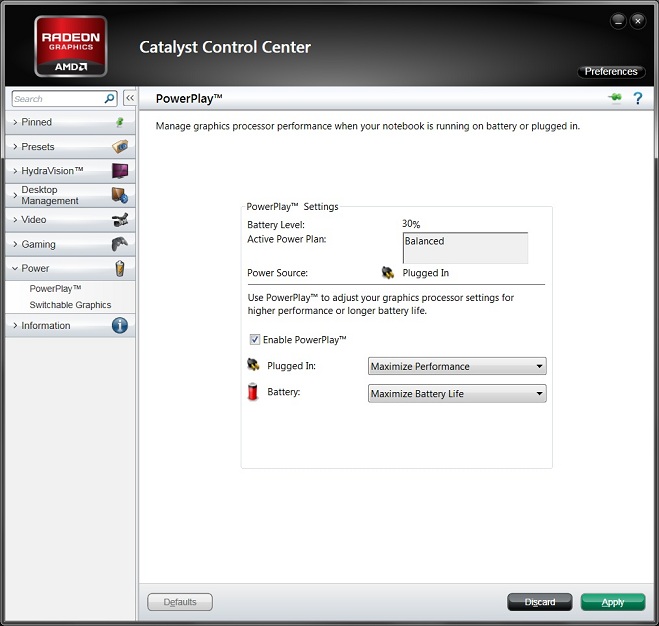This screenshot has height=626, width=659.
Task: Expand the Presets section
Action: click(x=70, y=147)
